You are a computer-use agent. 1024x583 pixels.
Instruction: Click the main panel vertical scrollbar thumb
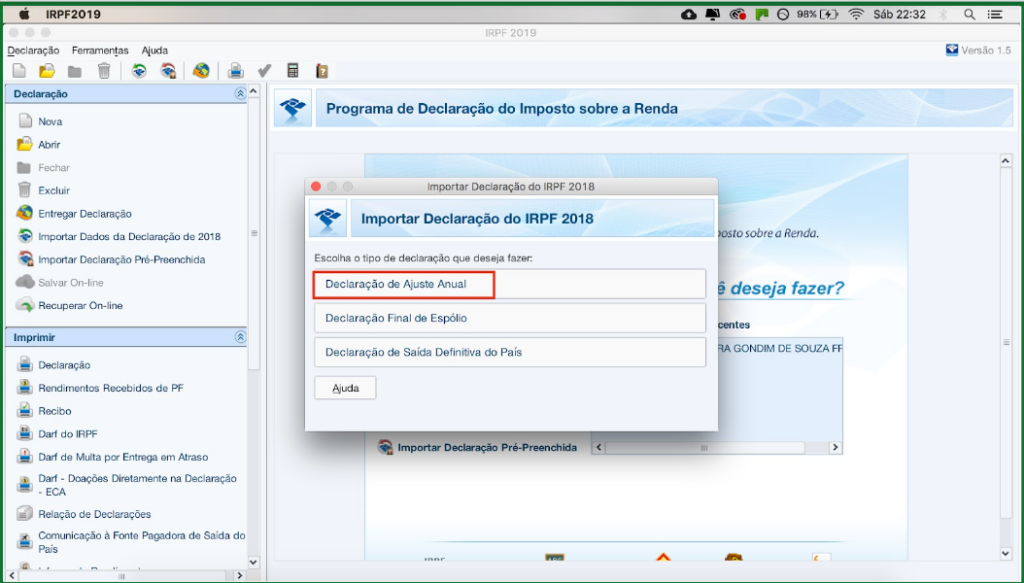1006,342
